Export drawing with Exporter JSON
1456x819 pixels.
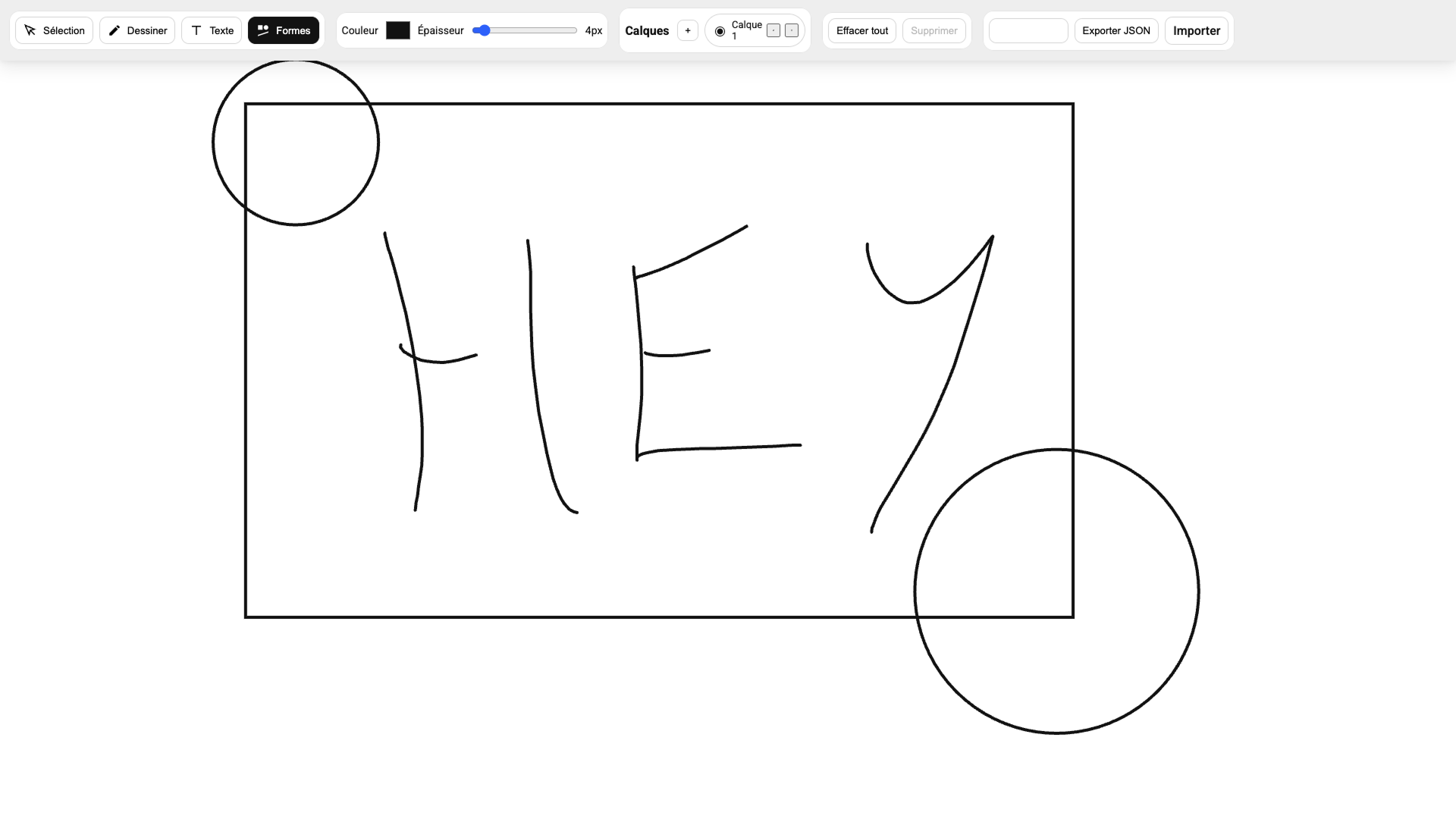(x=1116, y=30)
